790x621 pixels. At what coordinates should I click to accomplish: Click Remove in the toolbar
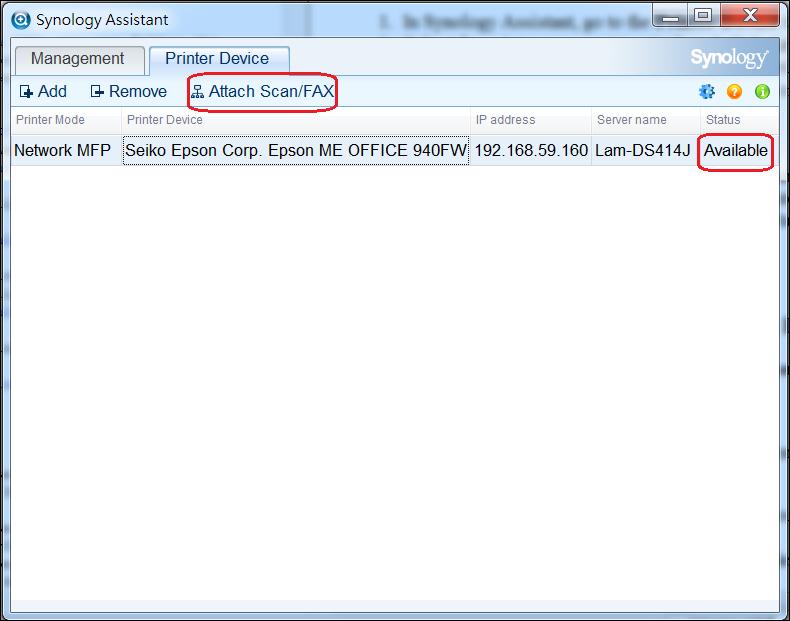pyautogui.click(x=129, y=92)
